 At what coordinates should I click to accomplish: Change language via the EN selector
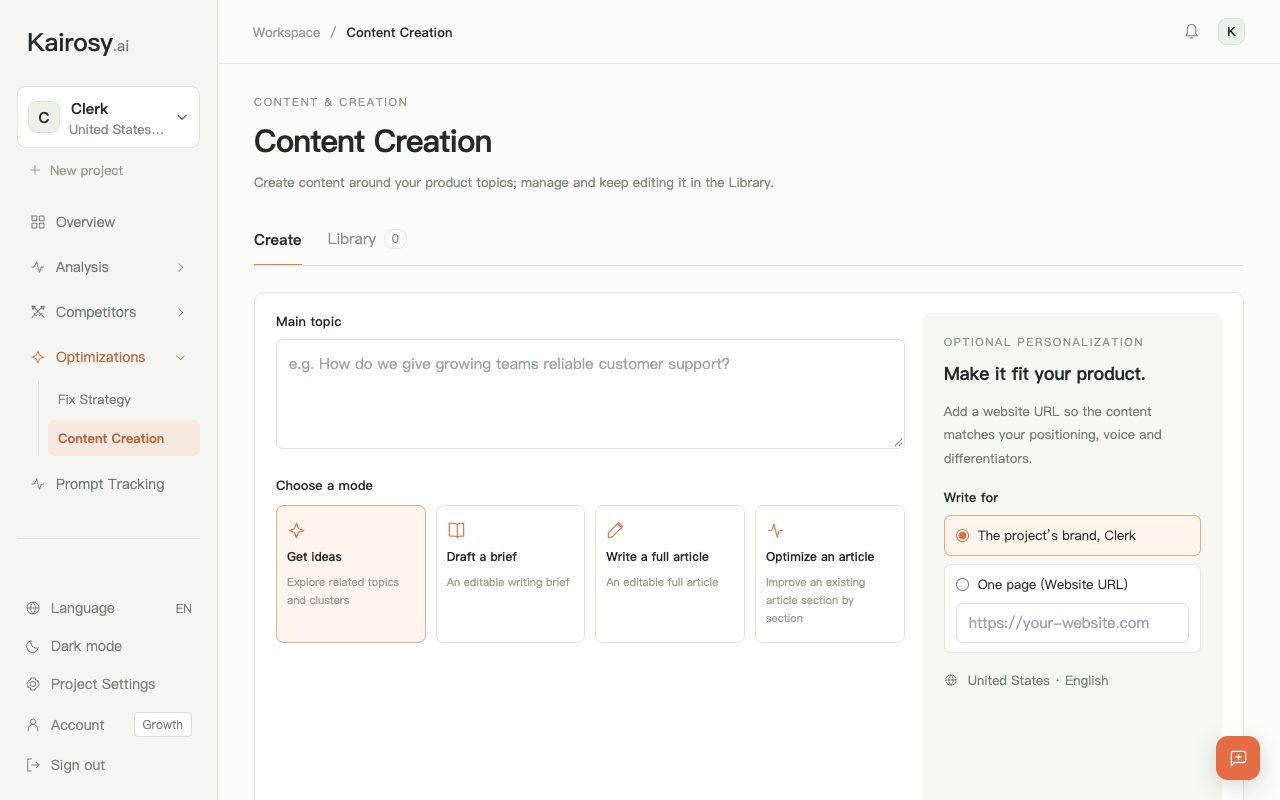[x=183, y=608]
